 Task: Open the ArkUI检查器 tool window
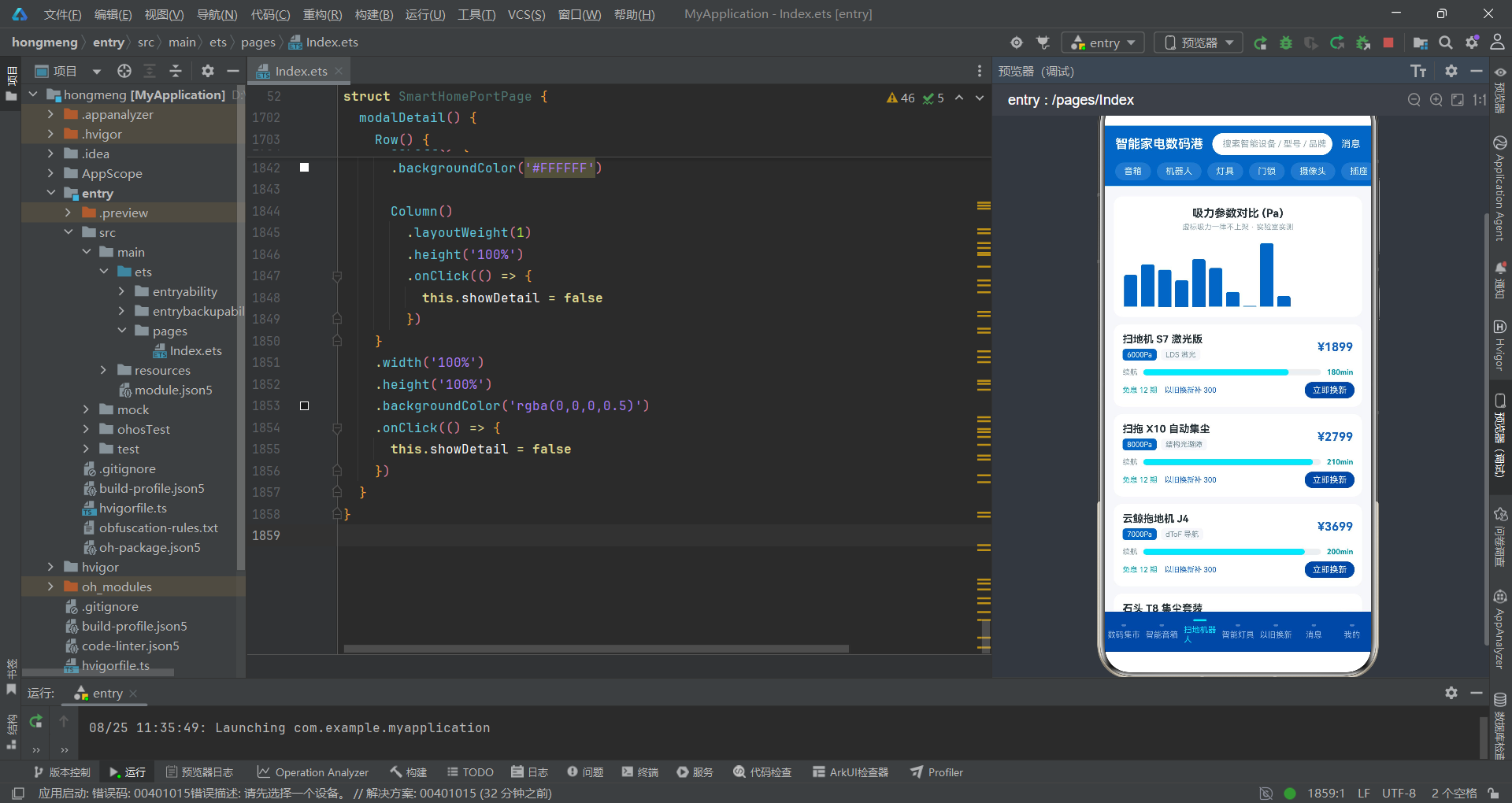tap(850, 772)
